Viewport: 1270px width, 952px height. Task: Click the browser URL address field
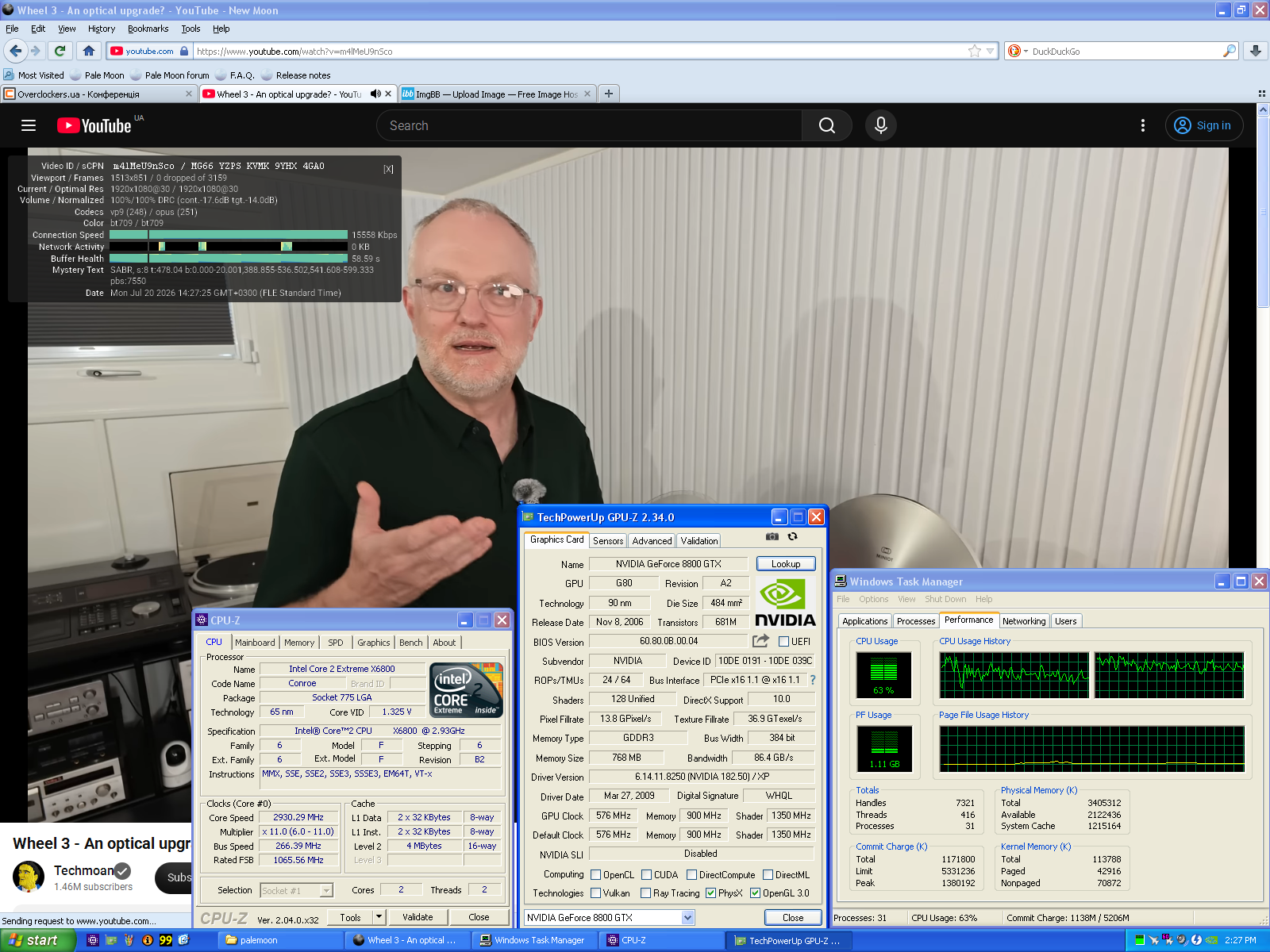(579, 51)
